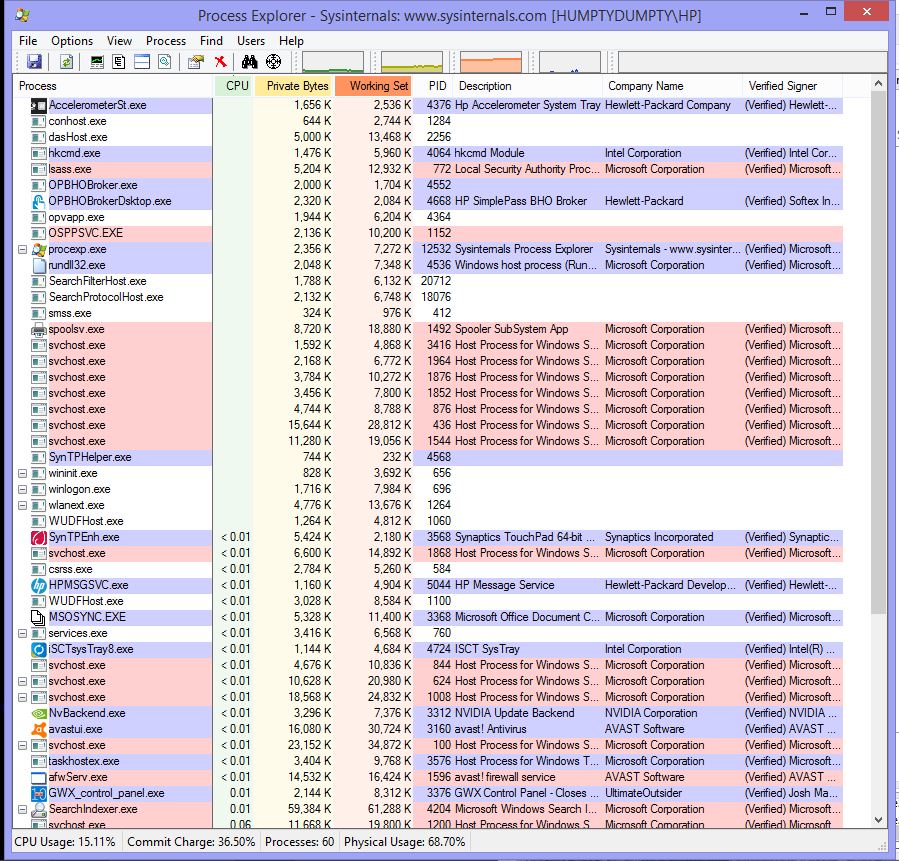
Task: Click the SearchIndexer.exe magnifier icon
Action: coord(38,809)
